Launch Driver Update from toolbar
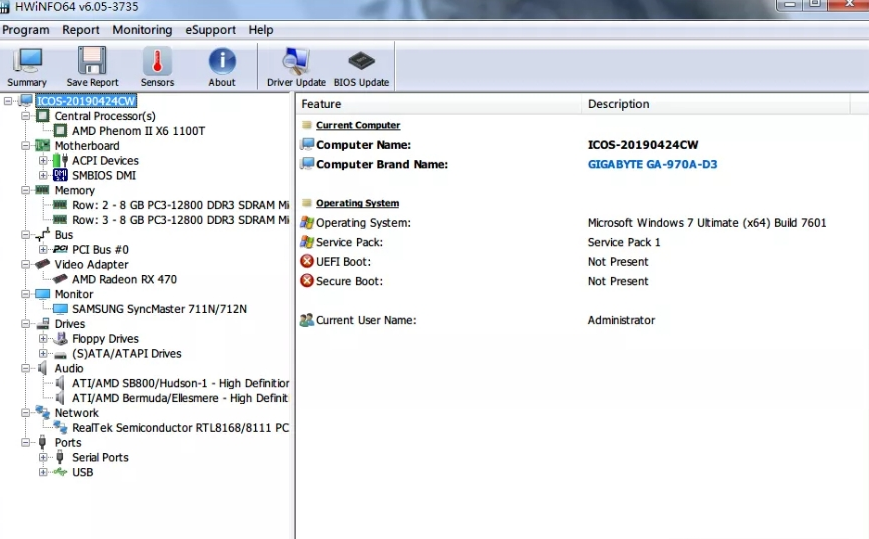The height and width of the screenshot is (539, 869). 296,66
